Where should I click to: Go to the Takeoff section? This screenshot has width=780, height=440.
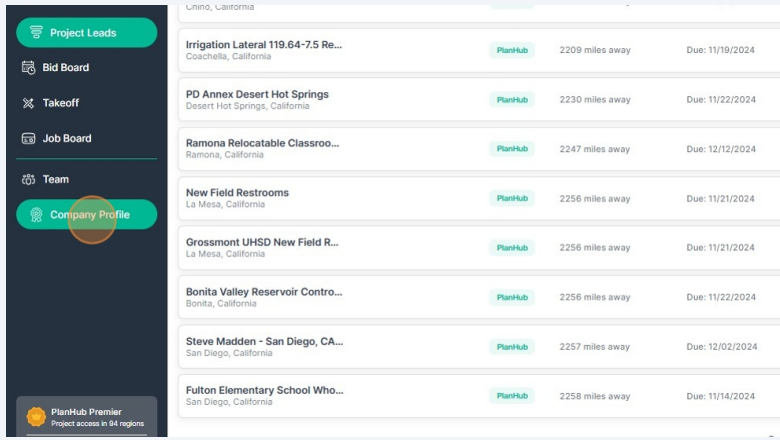87,103
